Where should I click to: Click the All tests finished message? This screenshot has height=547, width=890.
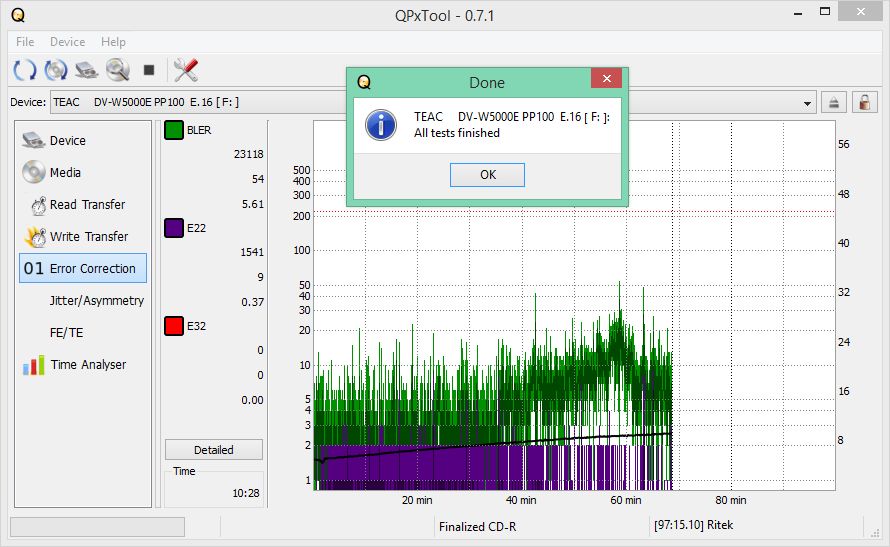pyautogui.click(x=457, y=133)
